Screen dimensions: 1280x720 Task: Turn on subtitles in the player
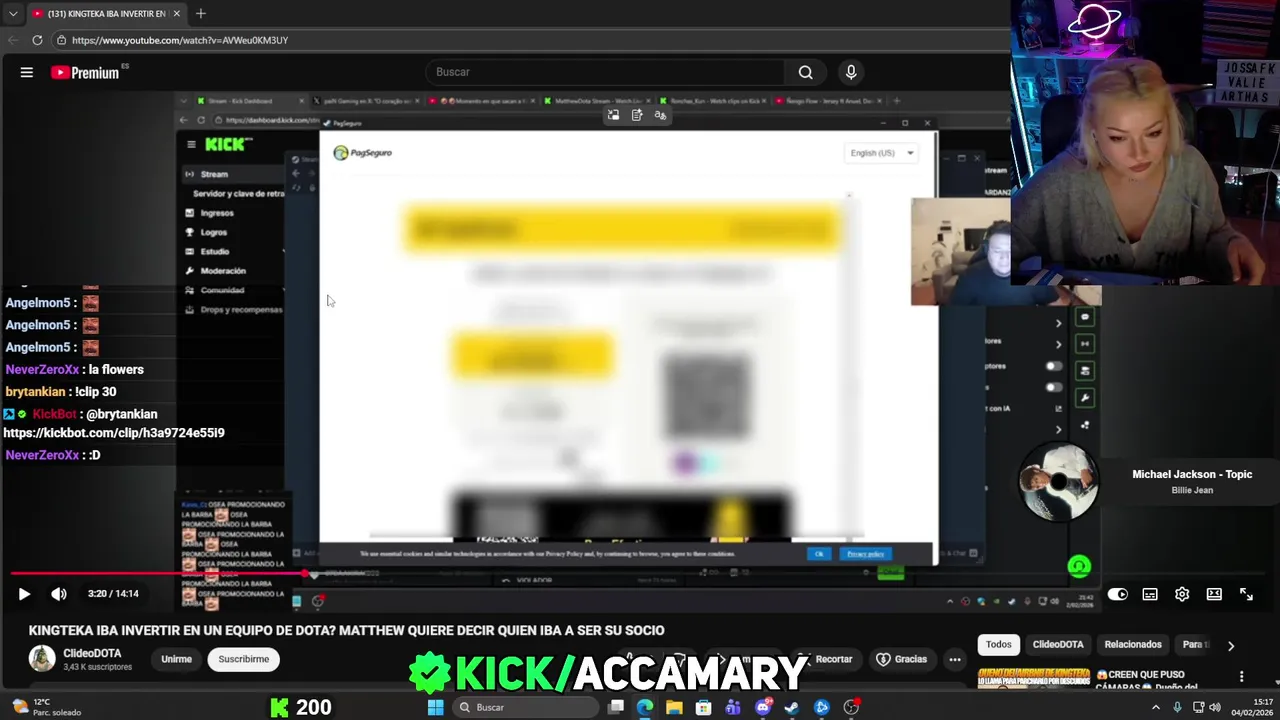click(1150, 594)
